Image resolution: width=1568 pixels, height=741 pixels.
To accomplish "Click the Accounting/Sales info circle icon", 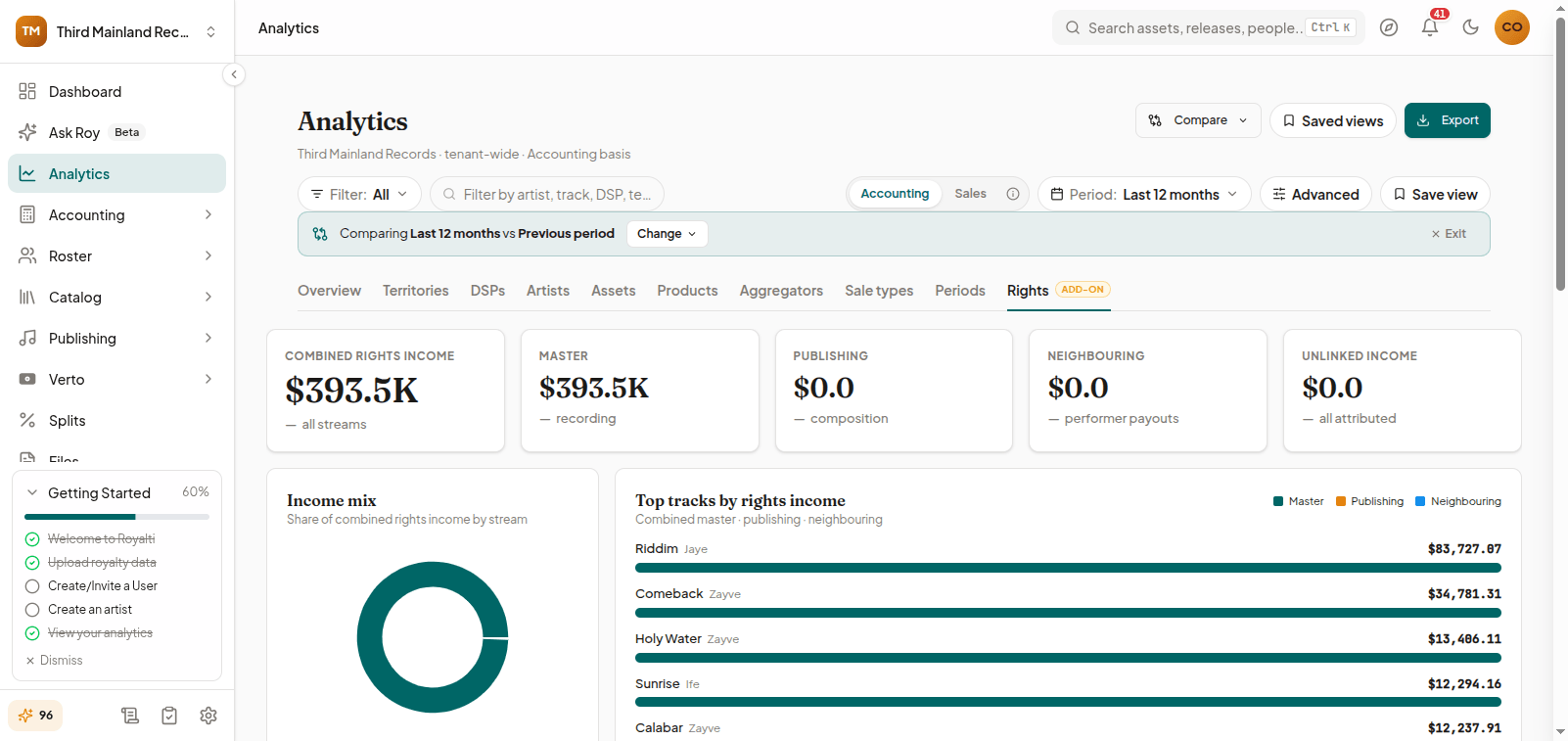I will point(1013,194).
